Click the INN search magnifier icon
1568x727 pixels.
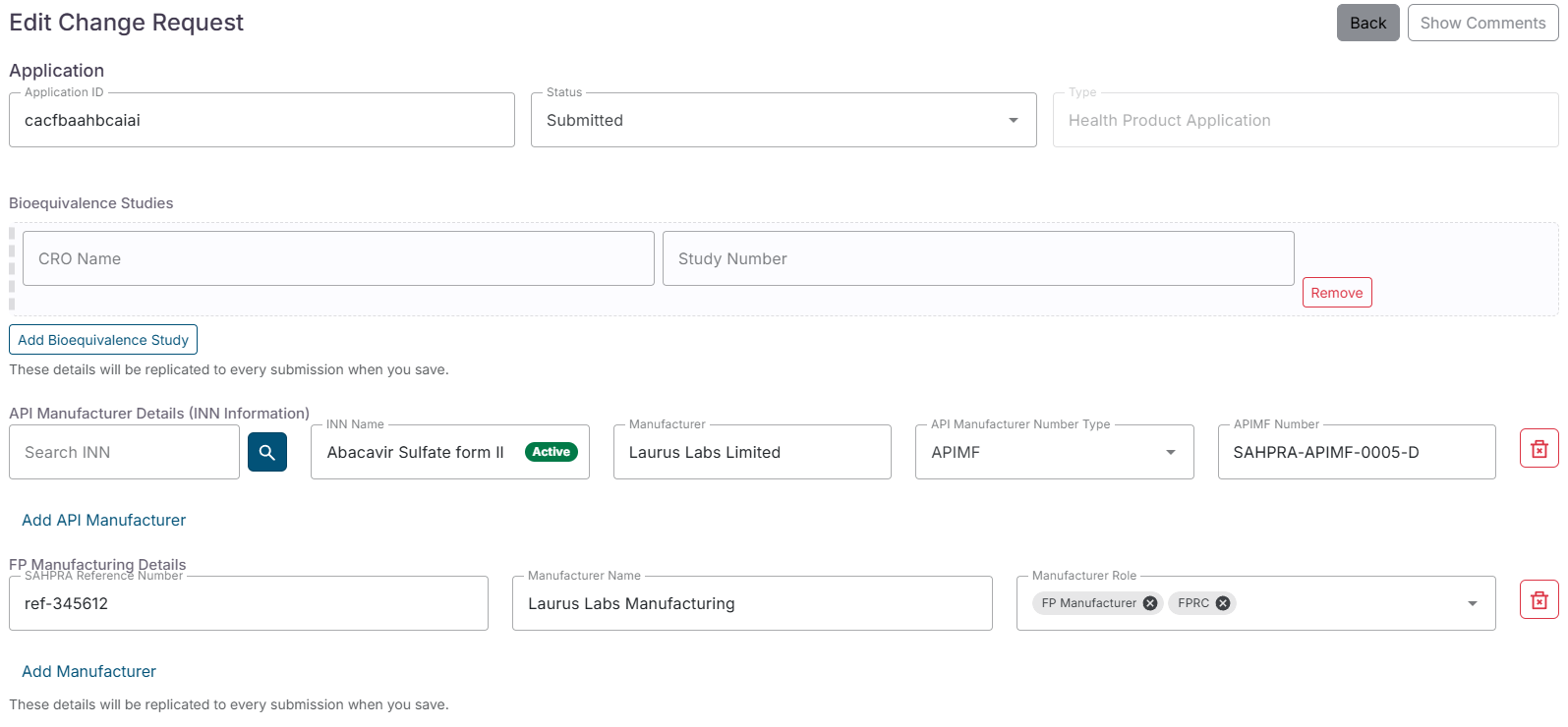(266, 452)
